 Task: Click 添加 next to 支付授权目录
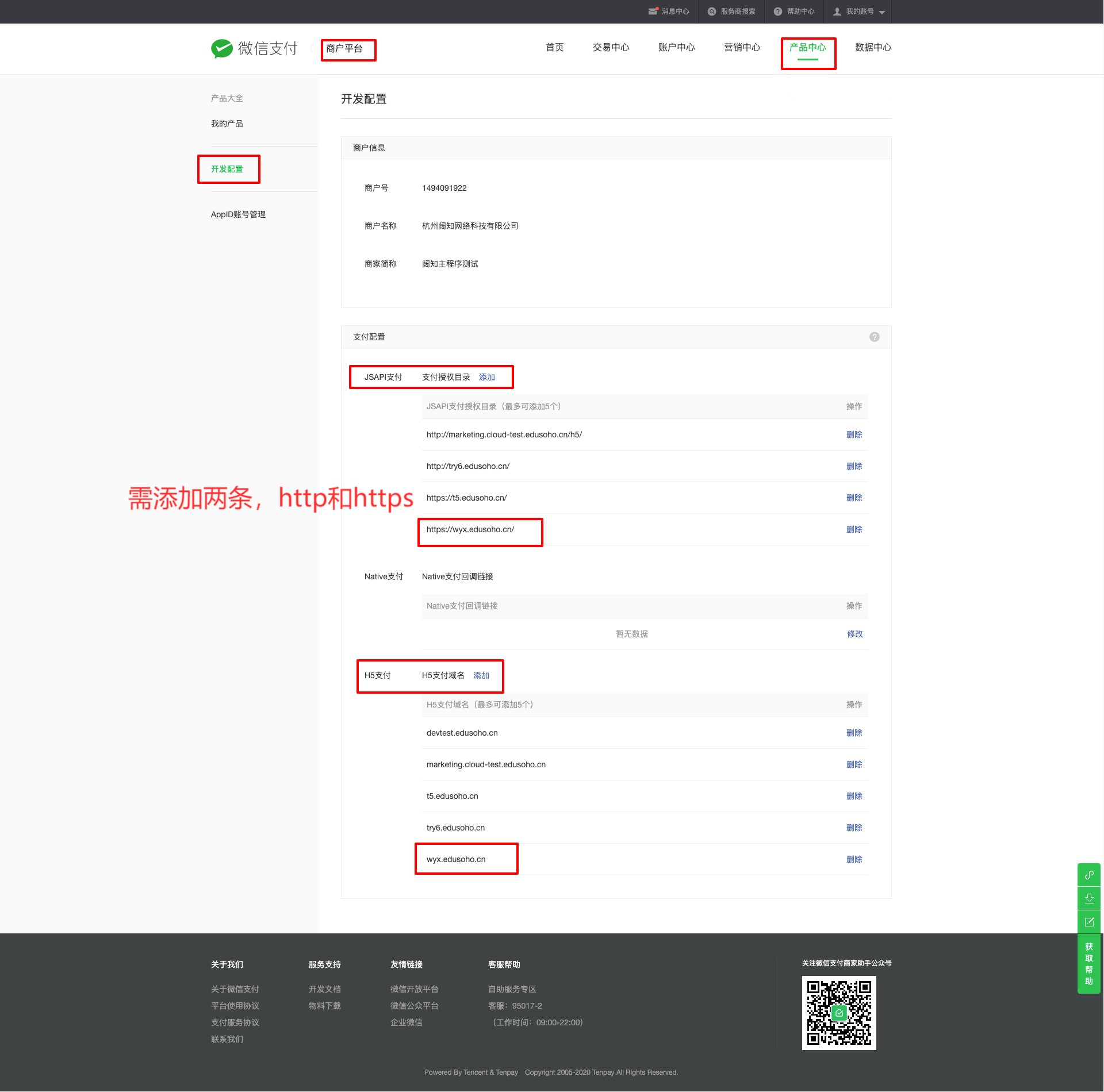tap(487, 377)
